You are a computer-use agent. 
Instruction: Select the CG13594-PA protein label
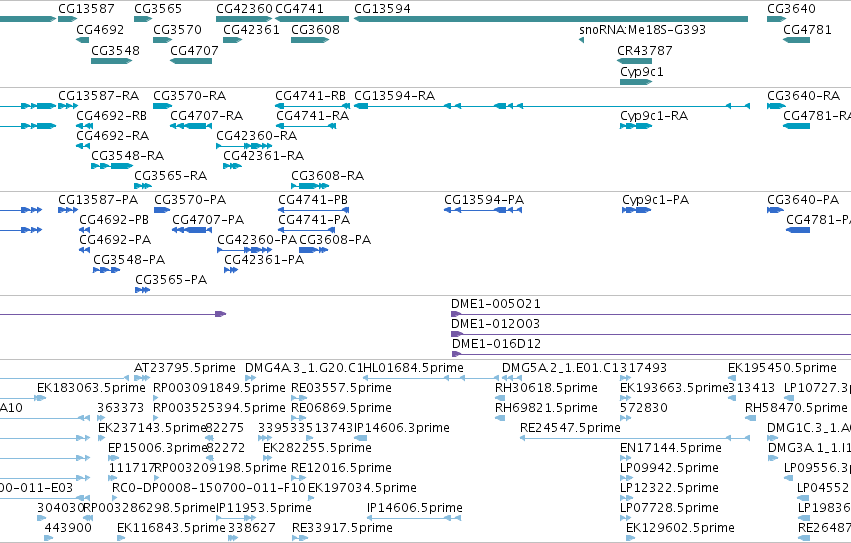[484, 200]
